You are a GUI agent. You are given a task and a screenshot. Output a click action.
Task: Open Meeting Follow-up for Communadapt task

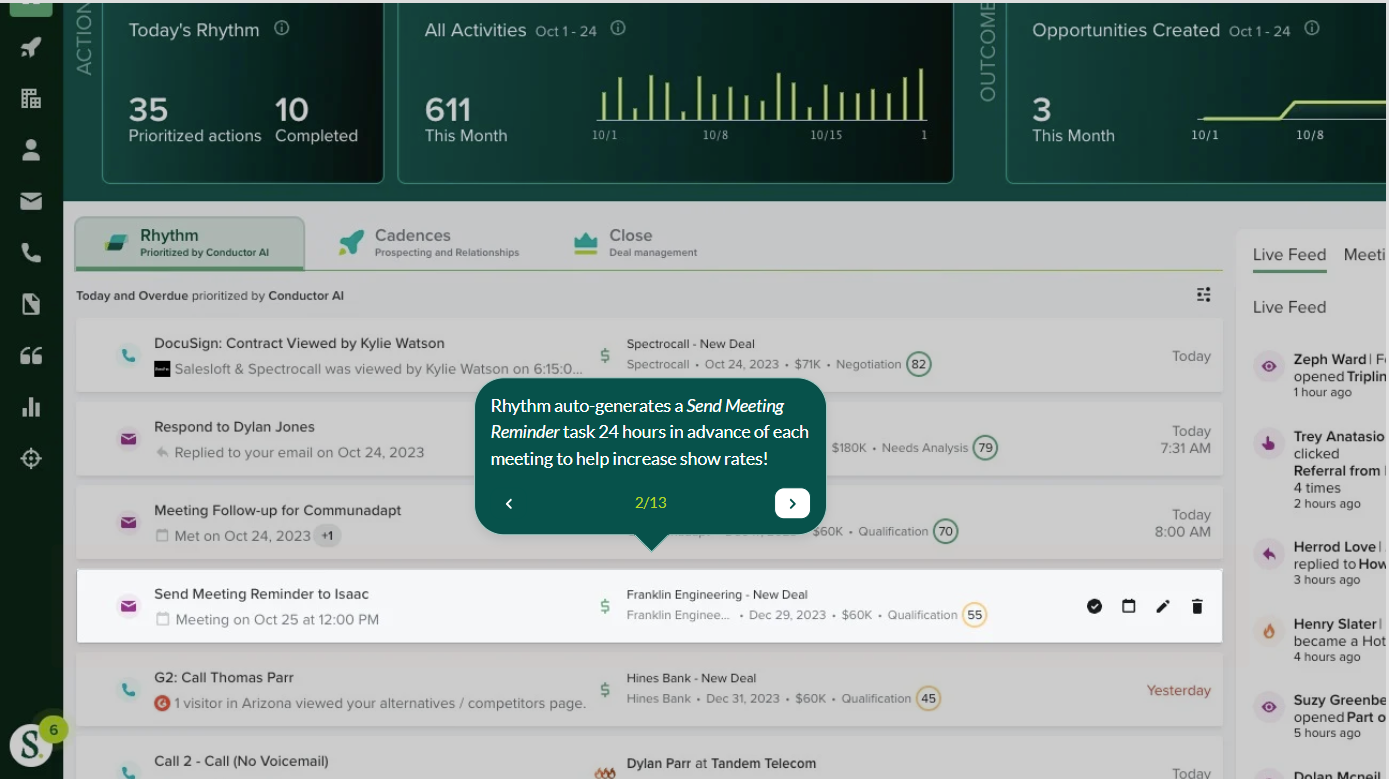coord(277,510)
